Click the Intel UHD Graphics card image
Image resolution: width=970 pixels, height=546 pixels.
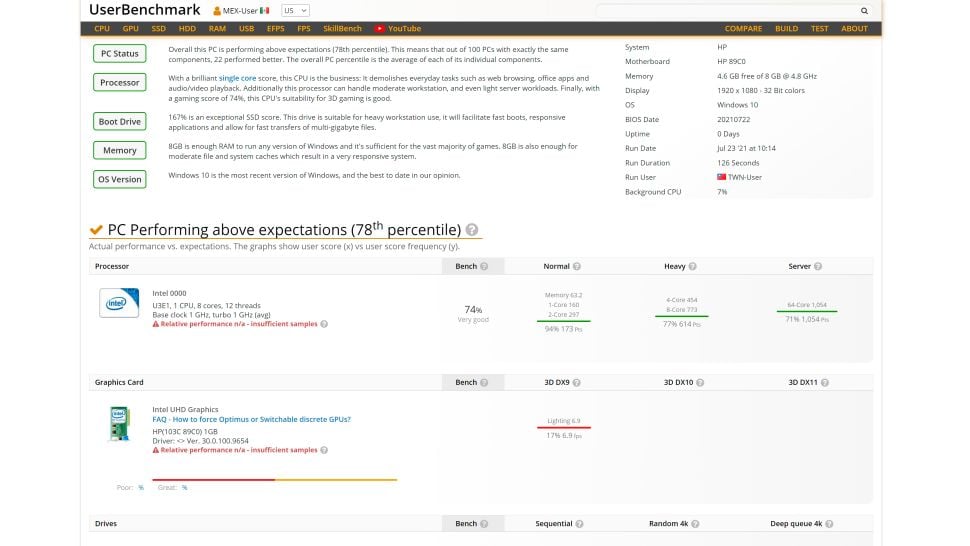119,423
